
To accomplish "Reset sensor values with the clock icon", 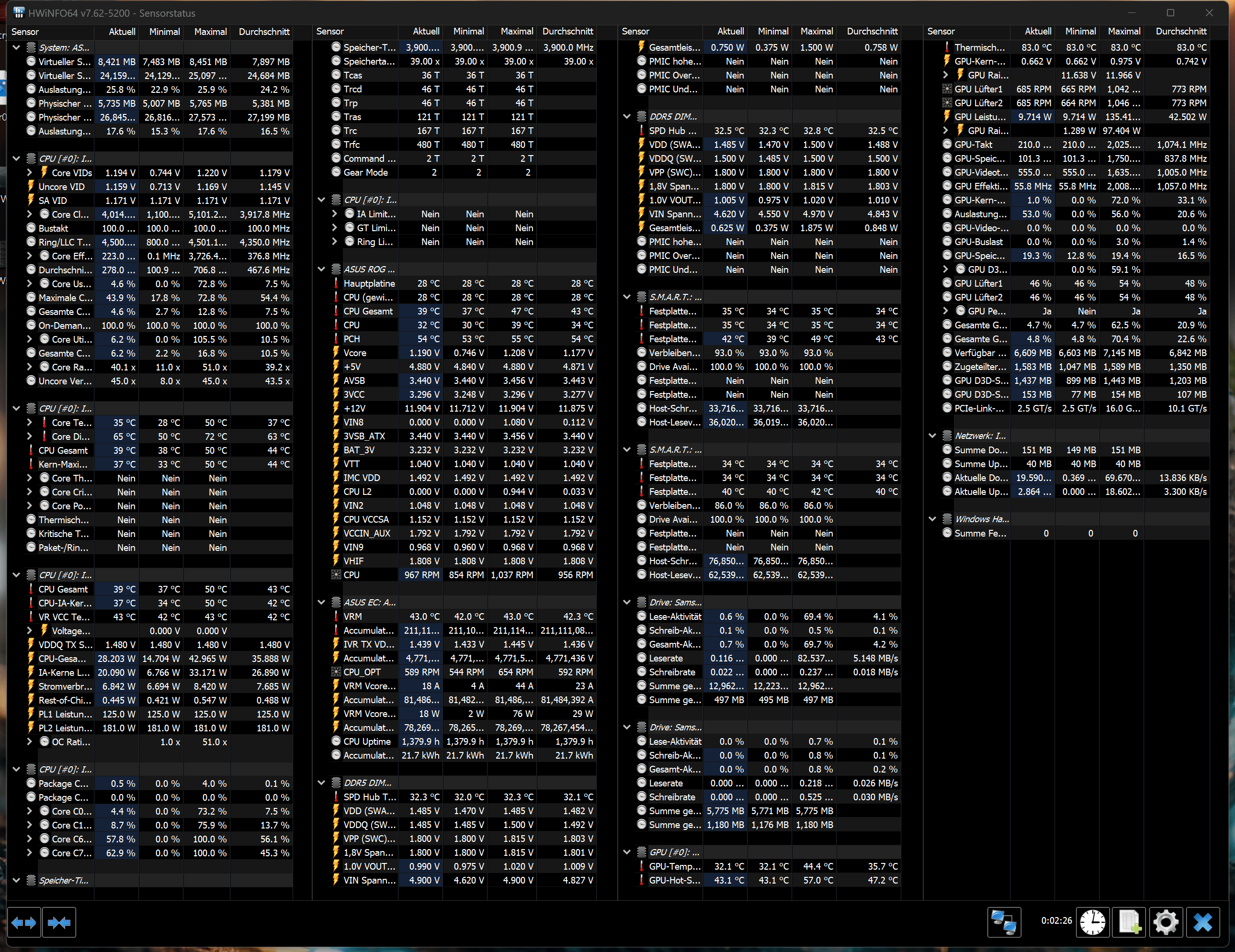I will pyautogui.click(x=1092, y=923).
